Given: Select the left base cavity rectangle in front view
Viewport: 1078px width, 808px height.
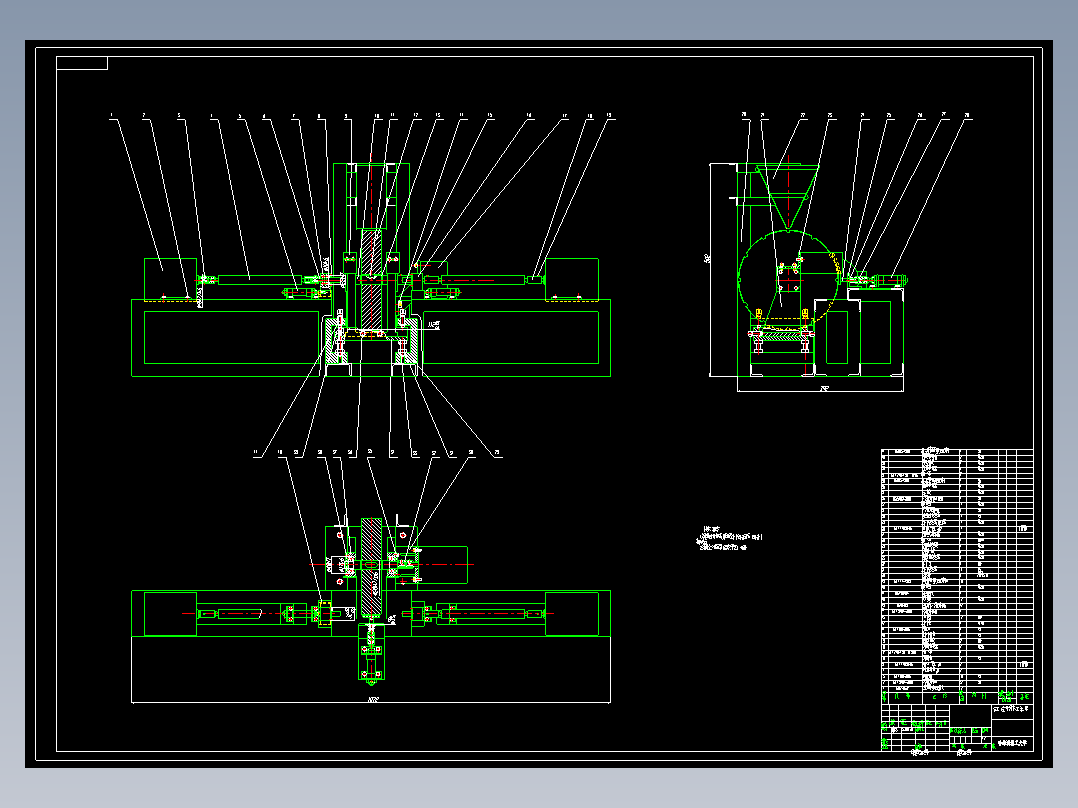Looking at the screenshot, I should tap(232, 338).
